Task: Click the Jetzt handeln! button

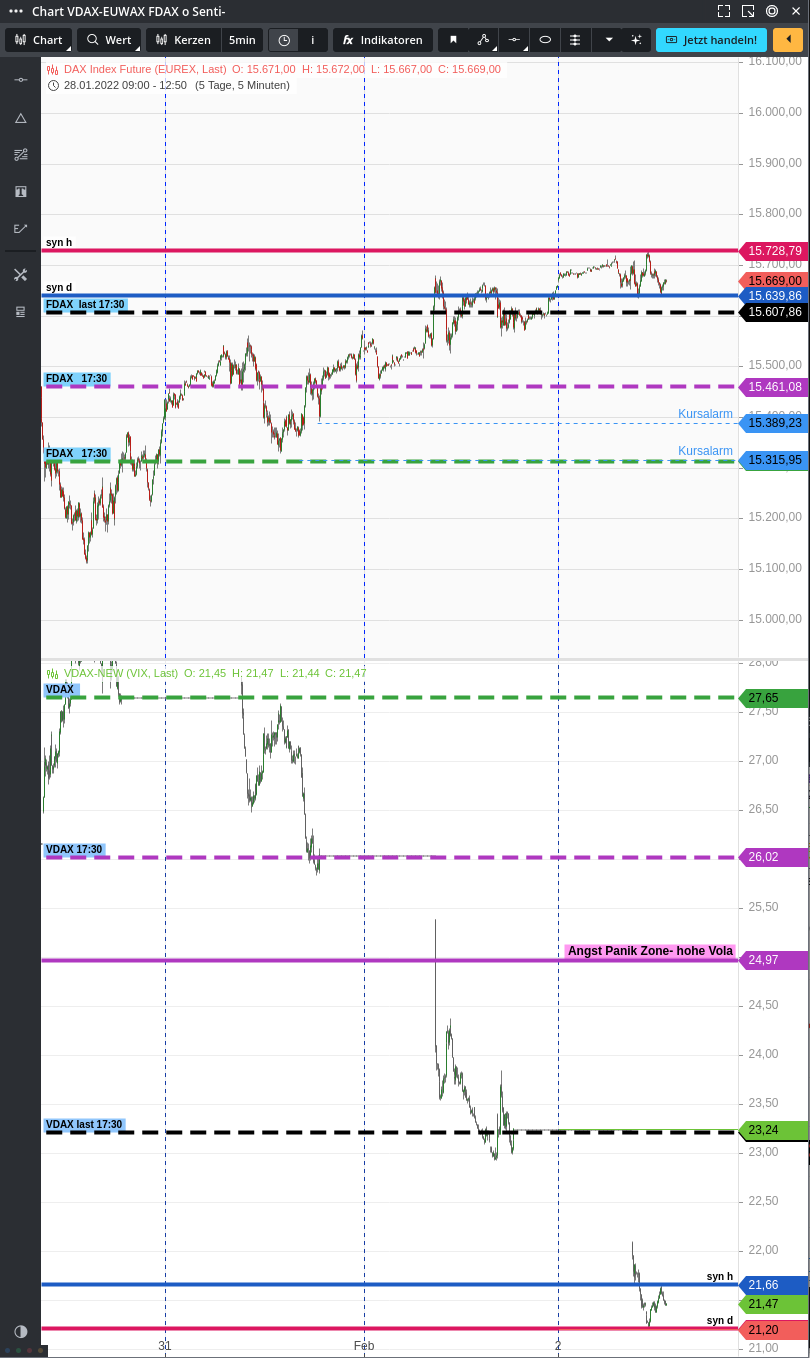Action: click(x=711, y=40)
